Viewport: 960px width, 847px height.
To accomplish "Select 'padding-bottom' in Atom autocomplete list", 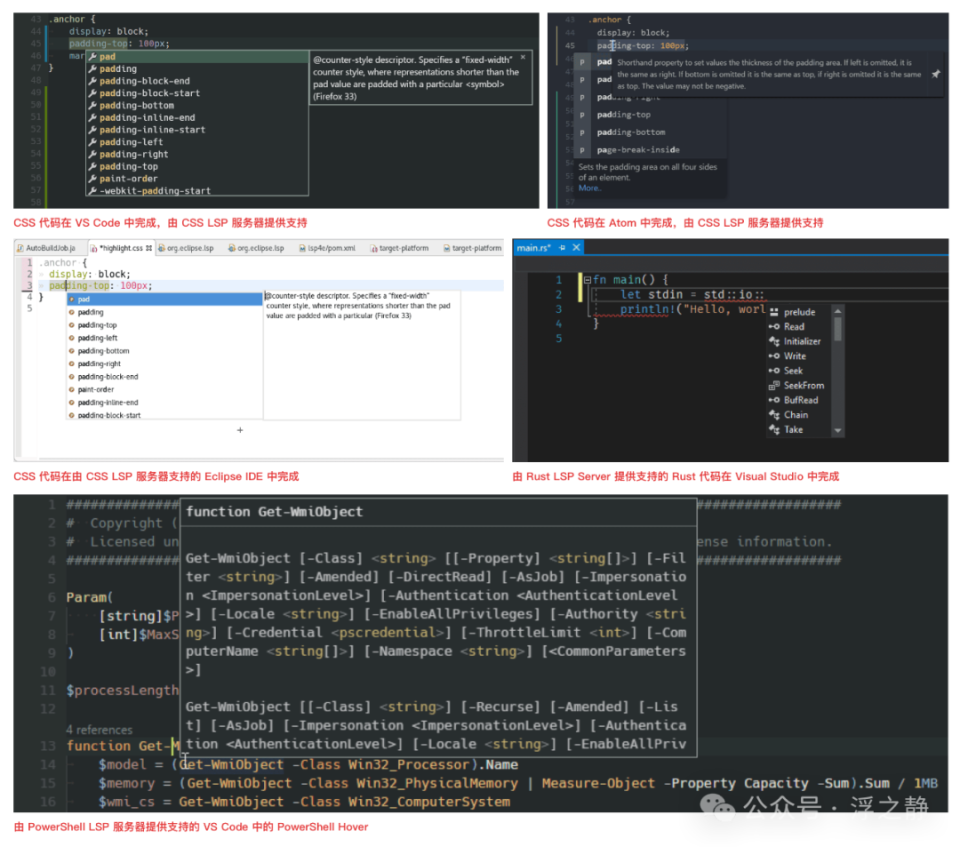I will pyautogui.click(x=651, y=132).
